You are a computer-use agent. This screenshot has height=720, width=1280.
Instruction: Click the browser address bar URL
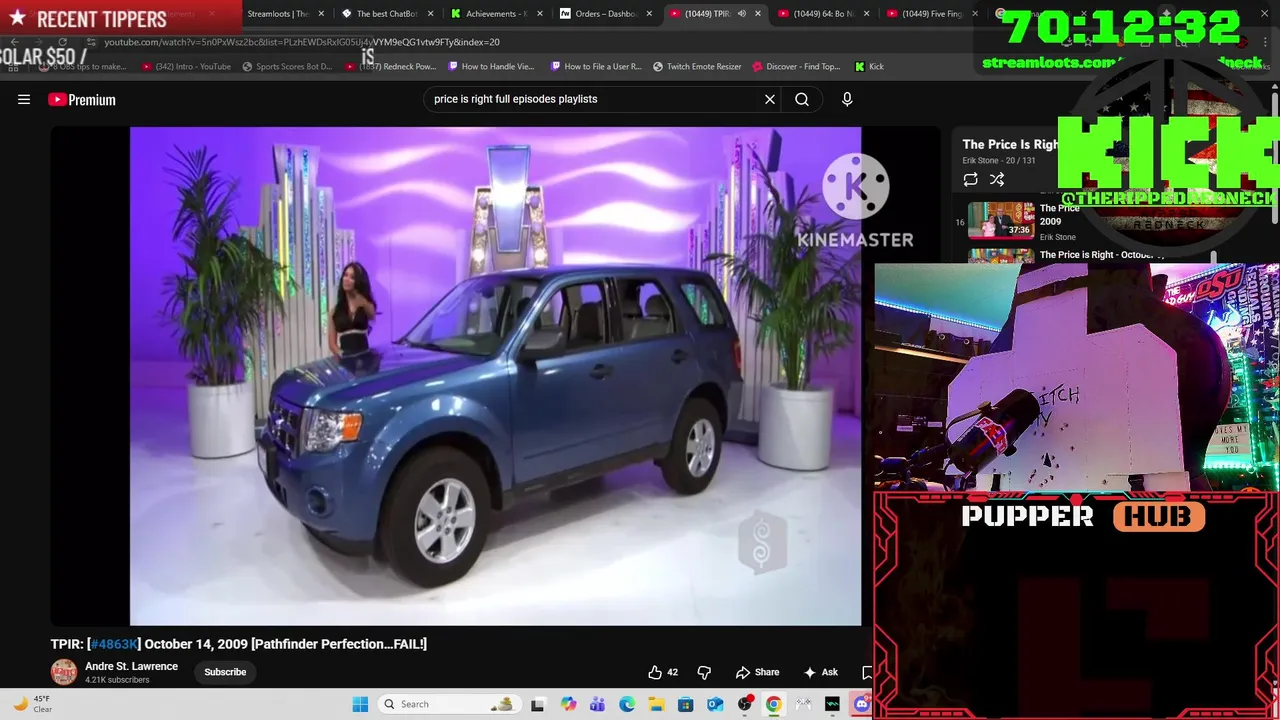point(301,42)
